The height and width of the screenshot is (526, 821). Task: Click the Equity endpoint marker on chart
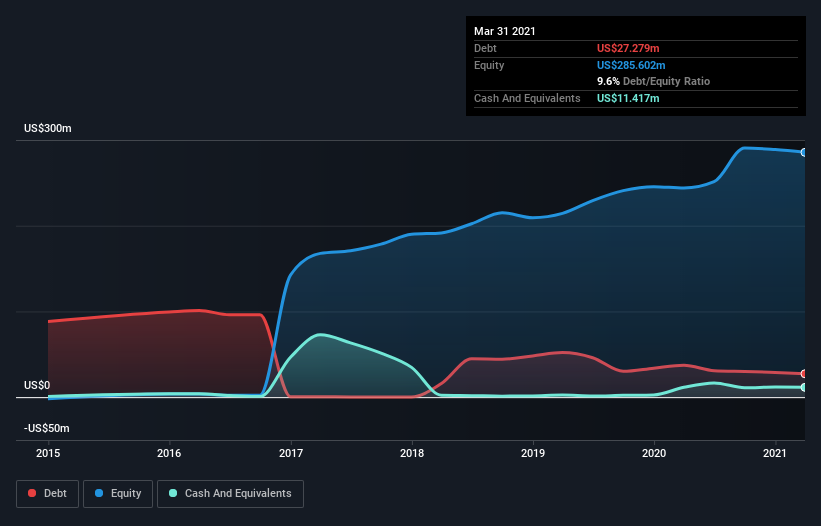pyautogui.click(x=804, y=152)
